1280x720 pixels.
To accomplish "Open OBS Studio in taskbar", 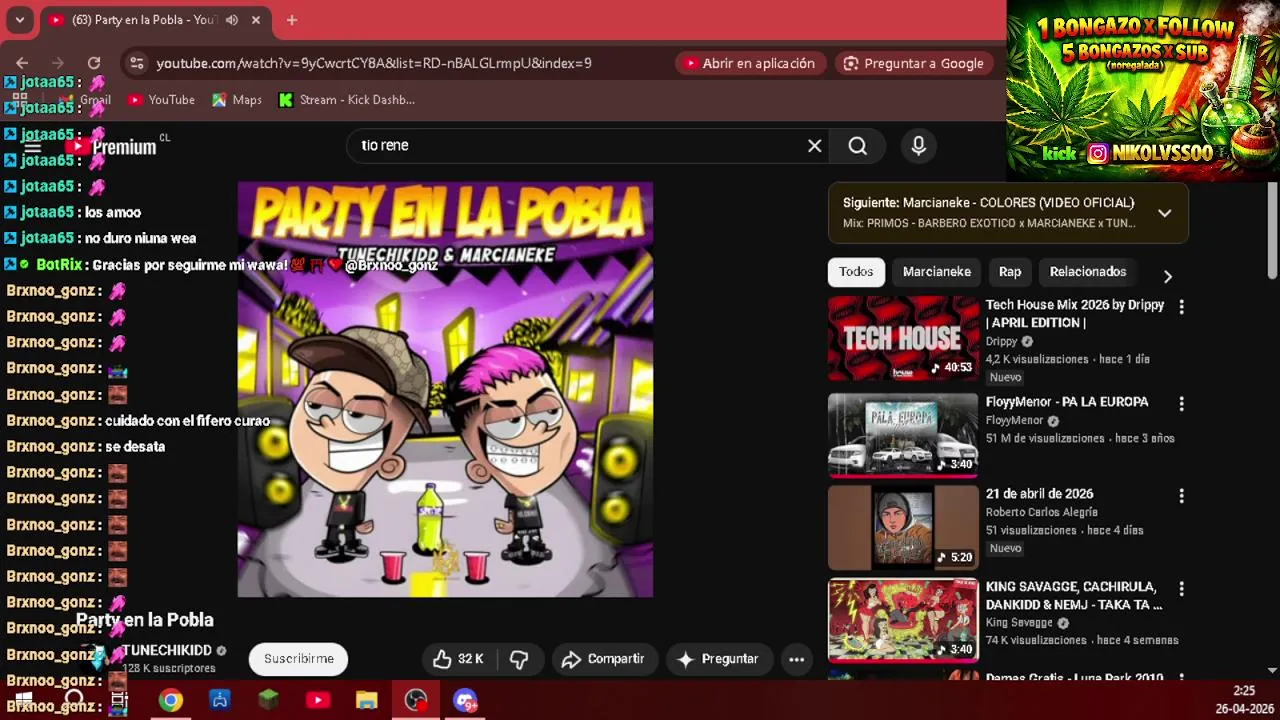I will coord(416,700).
